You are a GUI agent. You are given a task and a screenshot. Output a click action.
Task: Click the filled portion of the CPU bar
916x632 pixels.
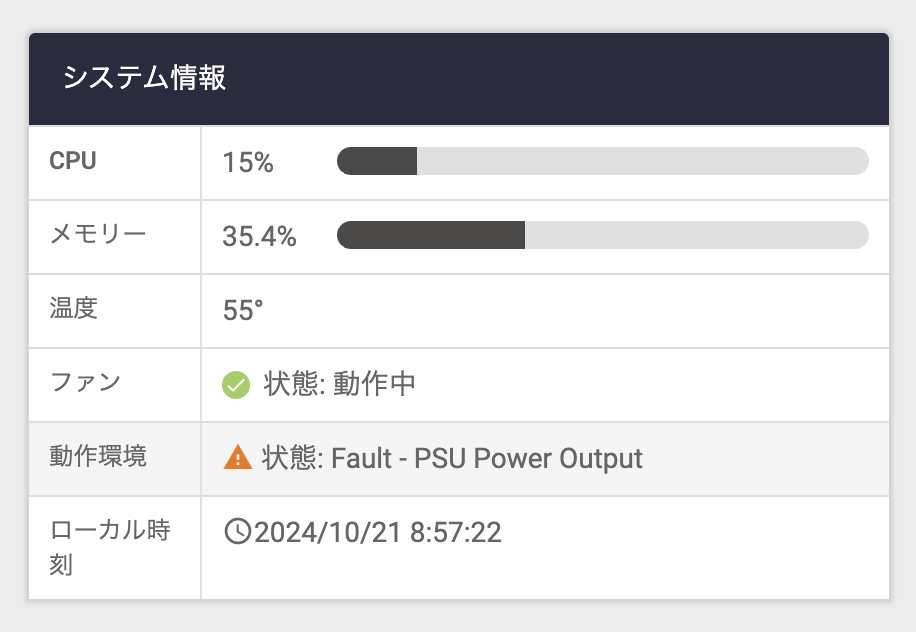click(x=377, y=161)
